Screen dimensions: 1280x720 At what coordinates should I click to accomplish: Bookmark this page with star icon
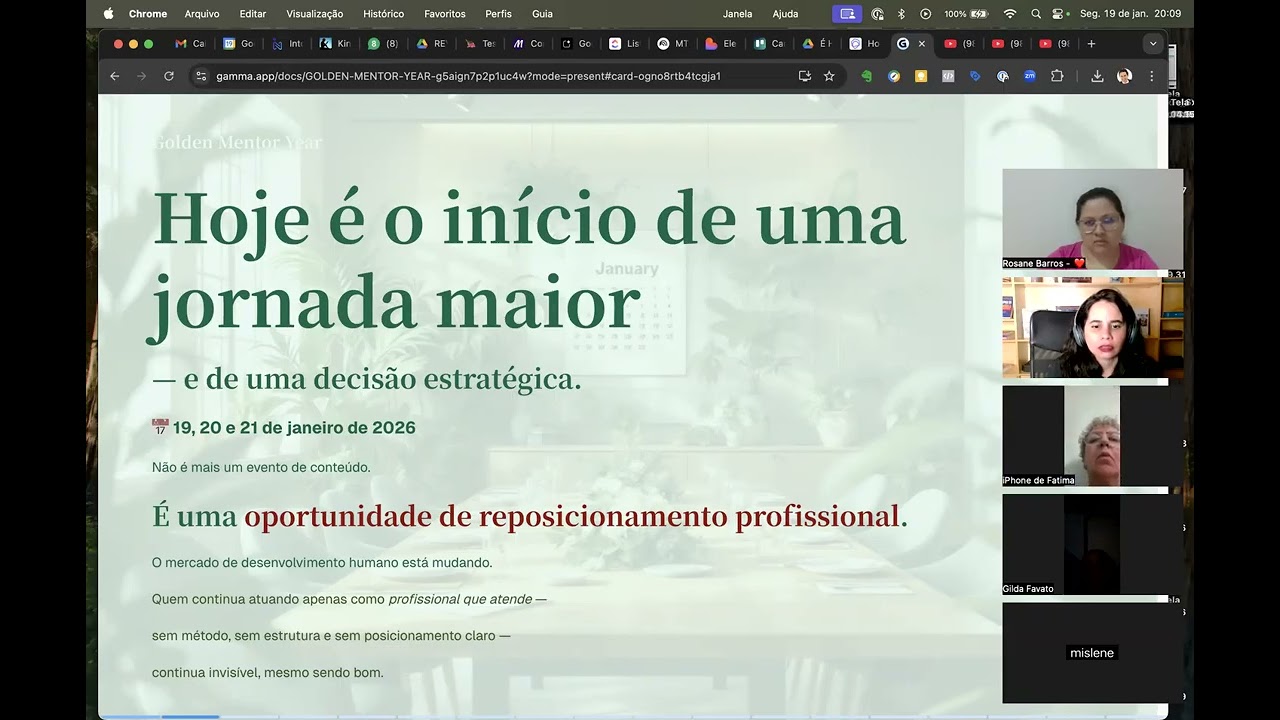pos(829,76)
